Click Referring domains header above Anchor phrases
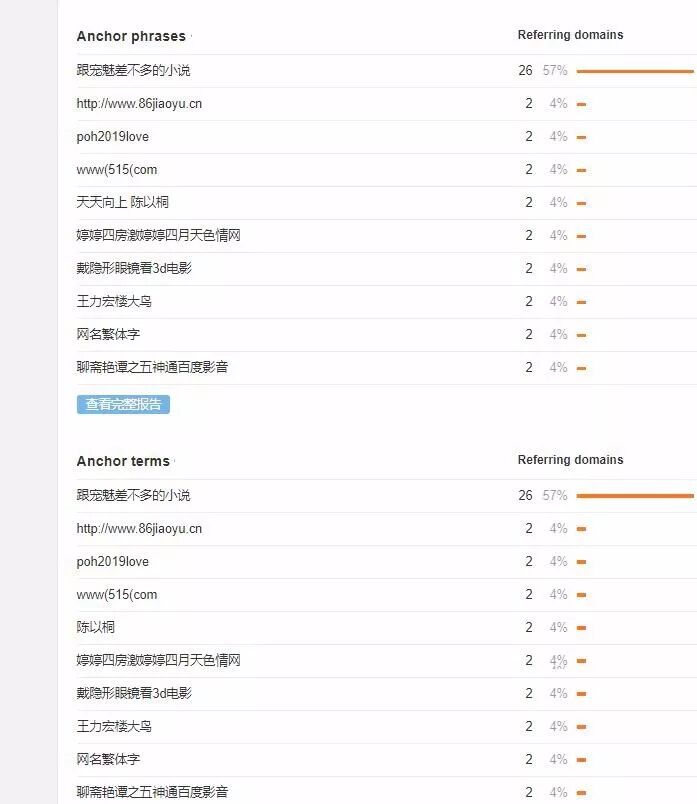The height and width of the screenshot is (804, 697). (570, 35)
